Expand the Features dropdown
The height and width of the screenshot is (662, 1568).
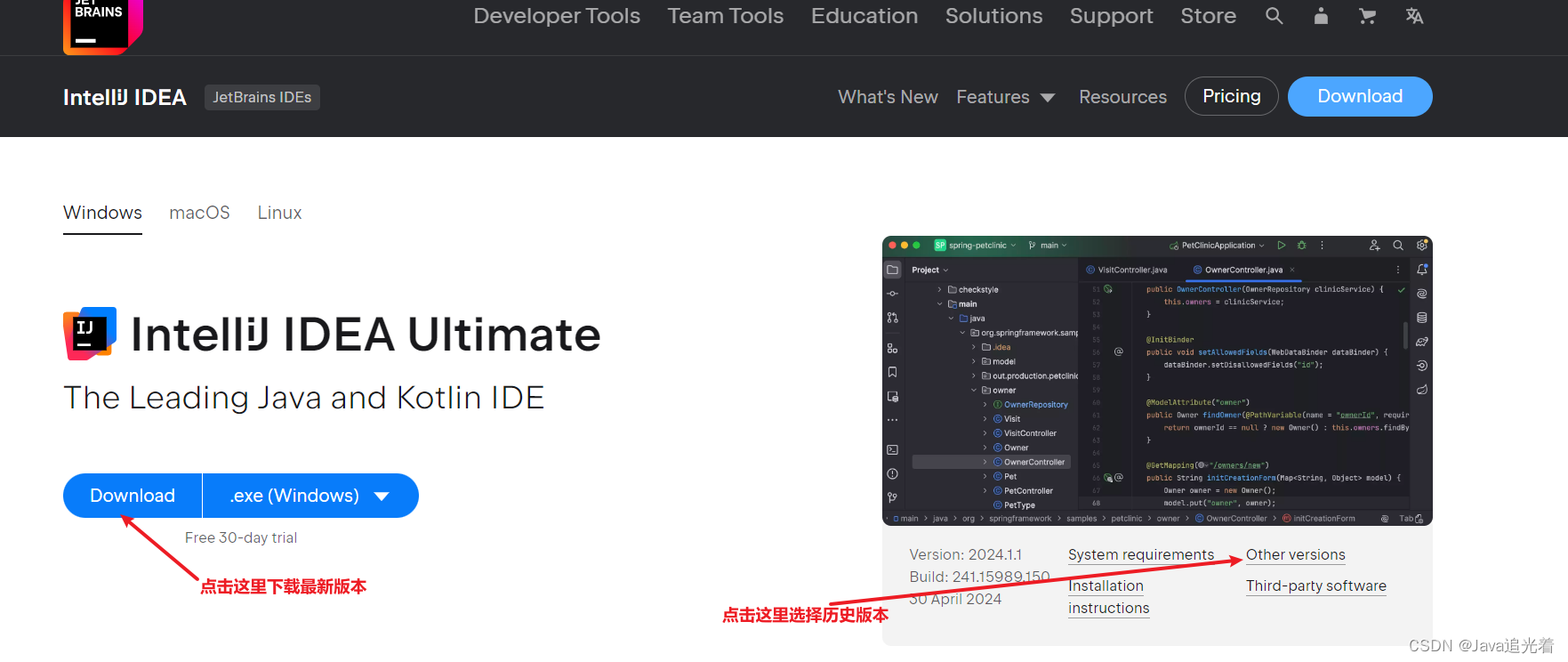[1006, 97]
